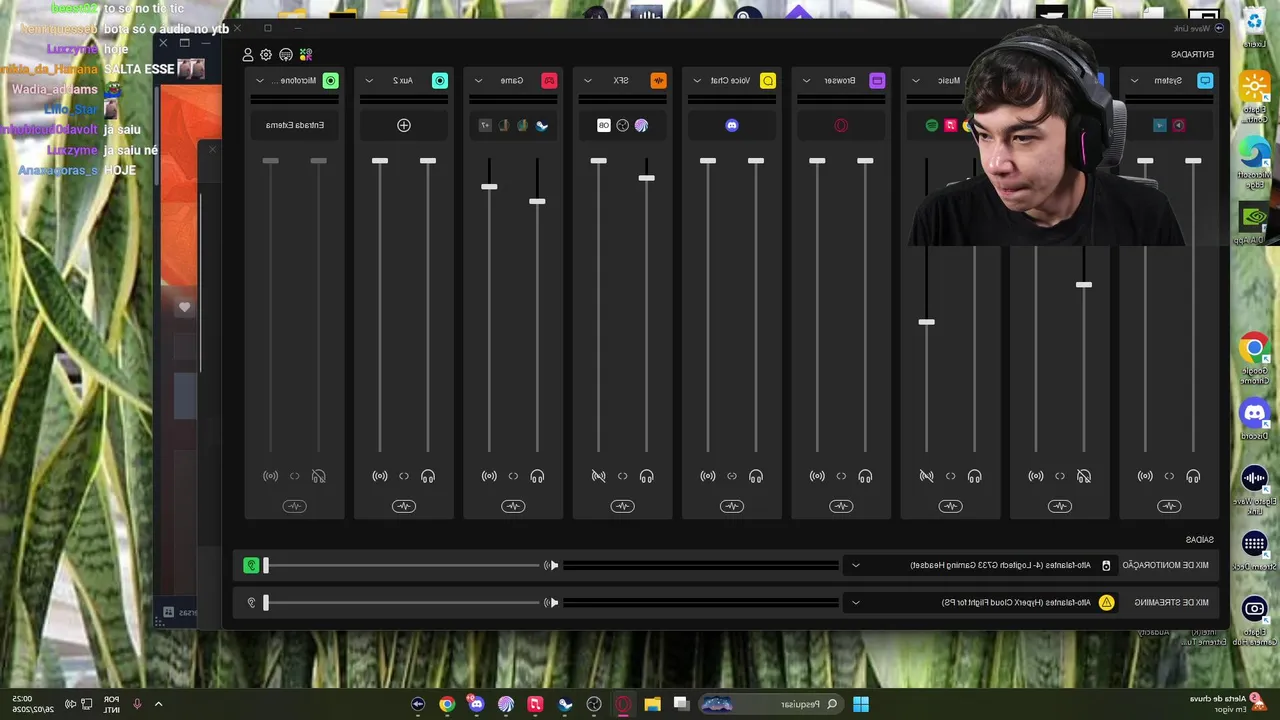Click the yellow Voice Chat channel icon
The height and width of the screenshot is (720, 1280).
coord(768,80)
